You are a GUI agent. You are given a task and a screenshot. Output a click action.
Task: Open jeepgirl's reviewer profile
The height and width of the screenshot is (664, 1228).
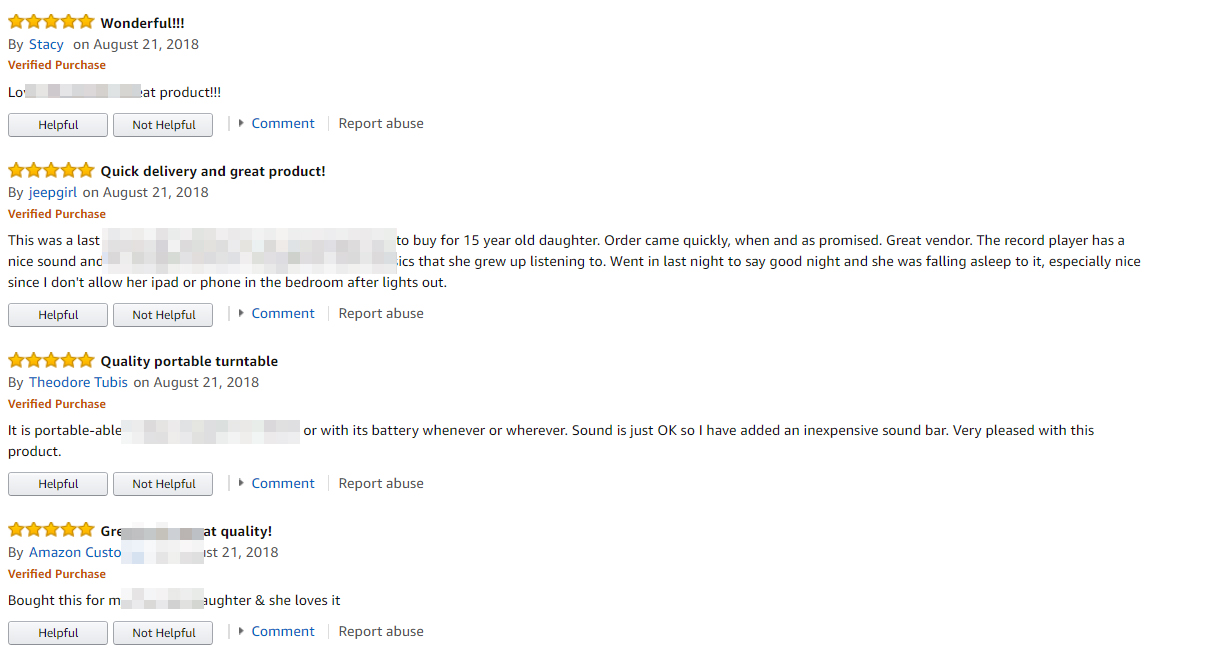pyautogui.click(x=53, y=192)
